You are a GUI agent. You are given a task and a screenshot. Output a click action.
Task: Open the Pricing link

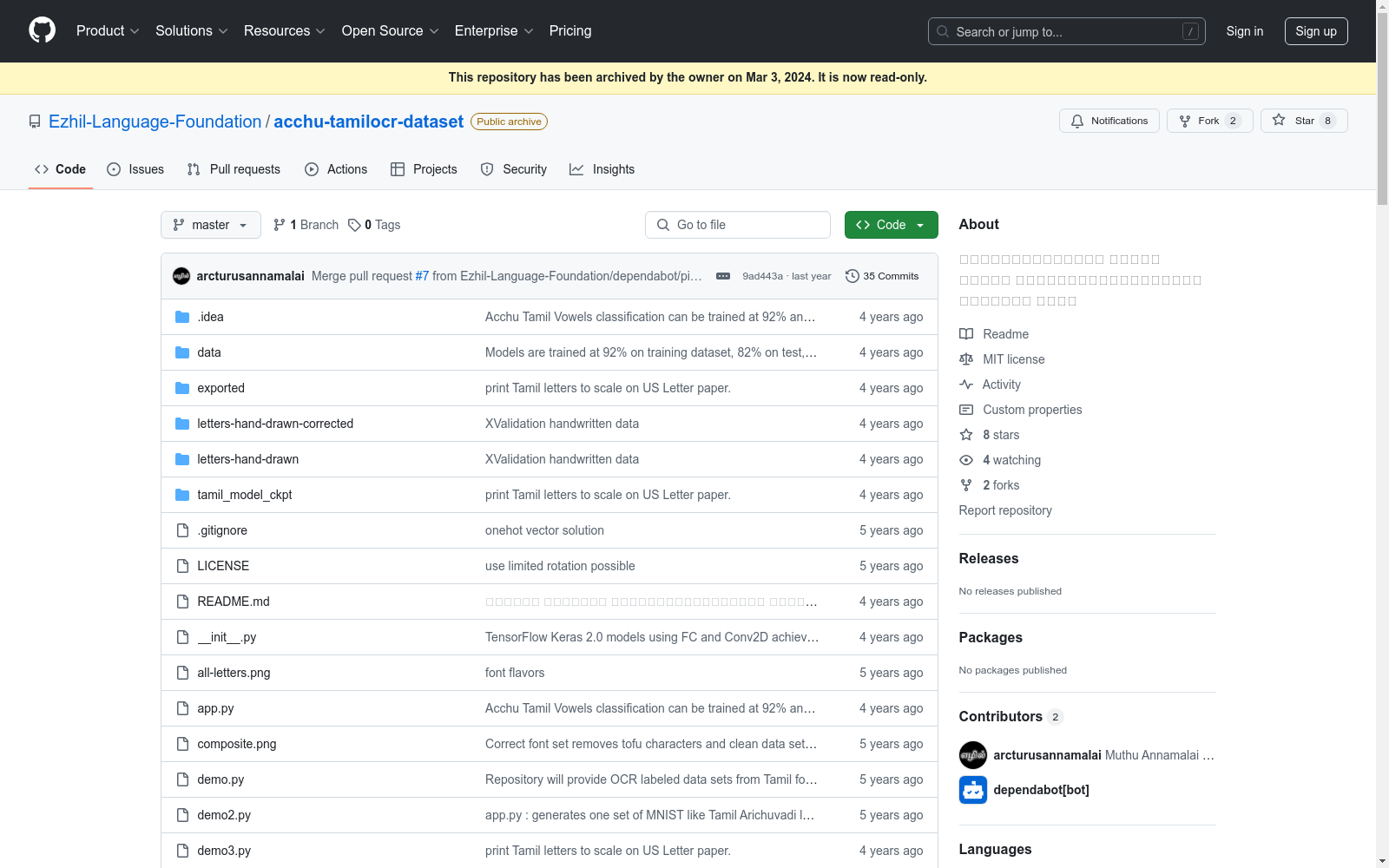click(570, 31)
